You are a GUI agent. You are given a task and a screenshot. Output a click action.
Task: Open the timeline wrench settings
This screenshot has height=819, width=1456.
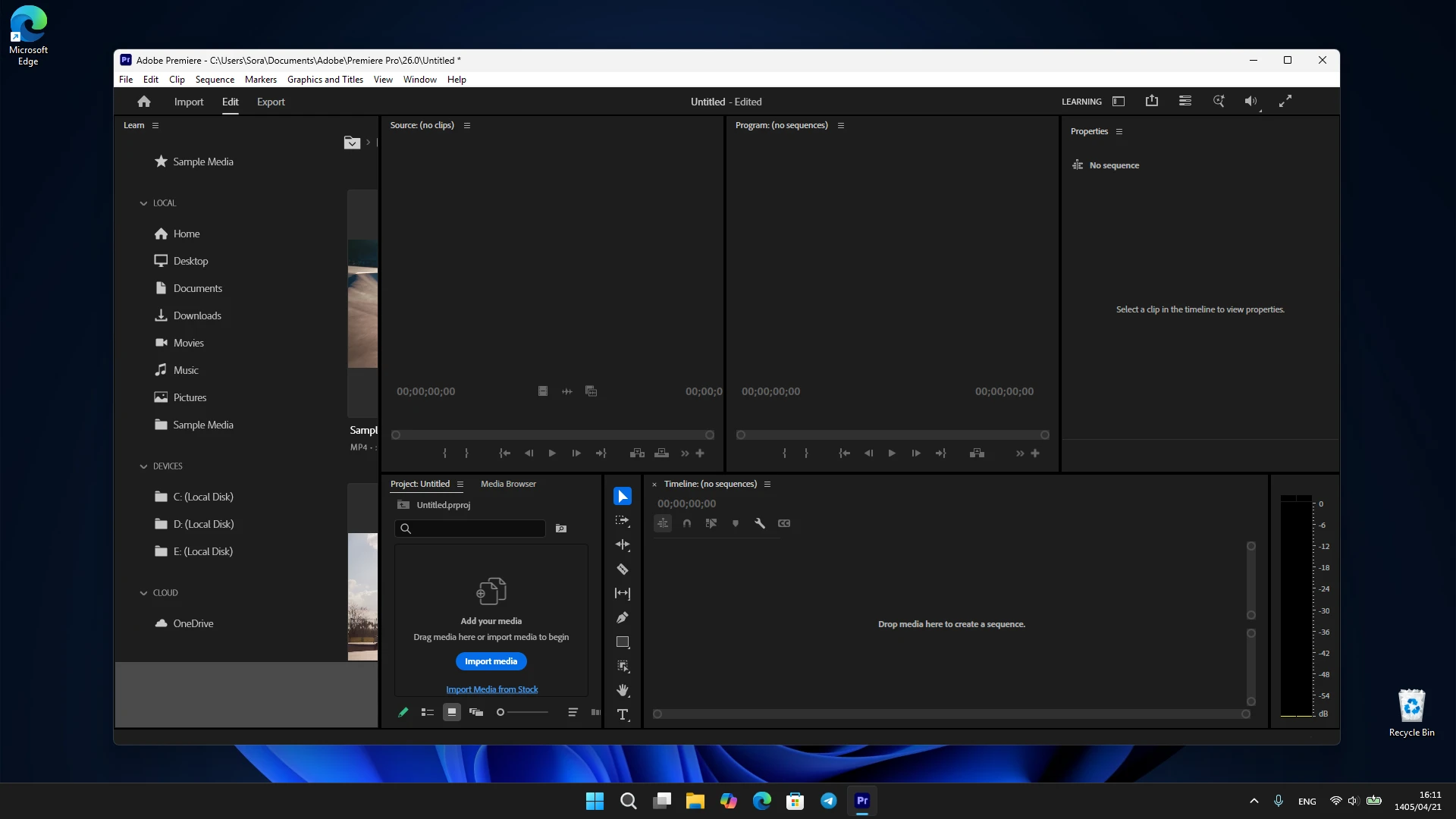[760, 523]
